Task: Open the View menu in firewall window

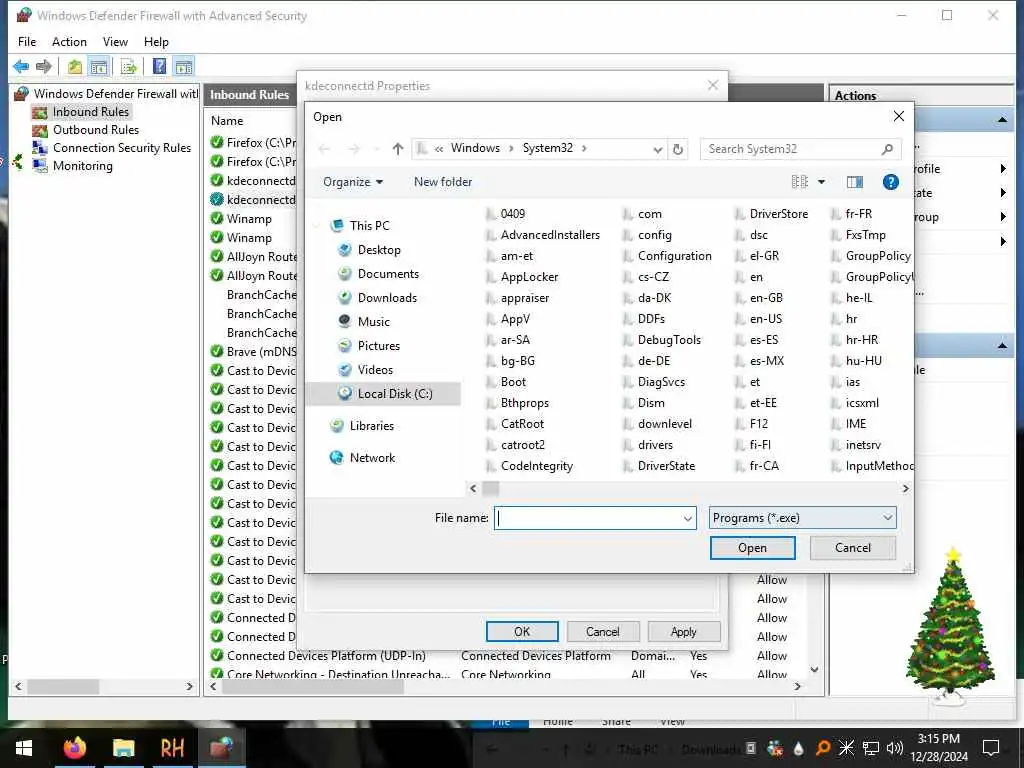Action: click(x=115, y=42)
